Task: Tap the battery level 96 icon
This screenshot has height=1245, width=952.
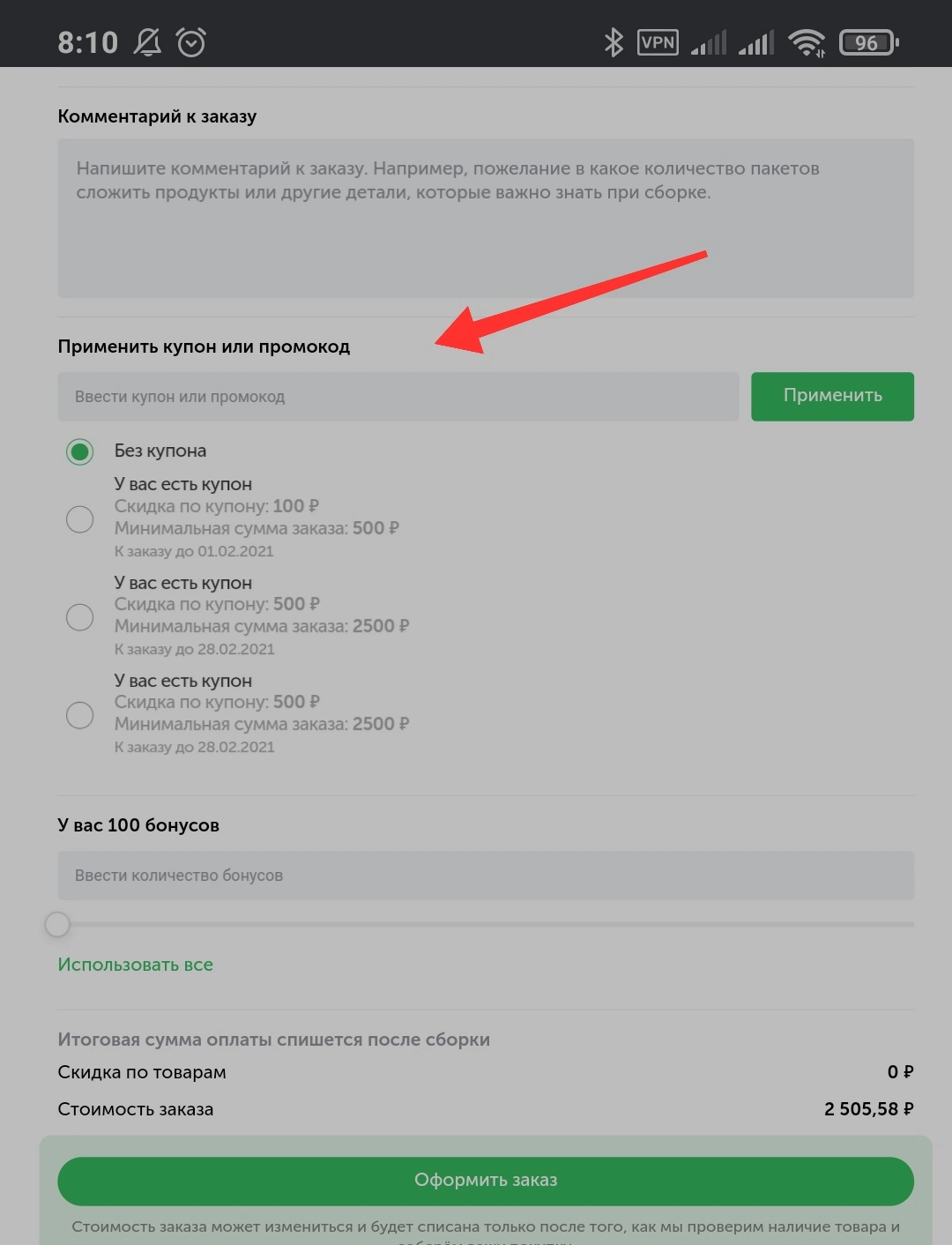Action: 868,42
